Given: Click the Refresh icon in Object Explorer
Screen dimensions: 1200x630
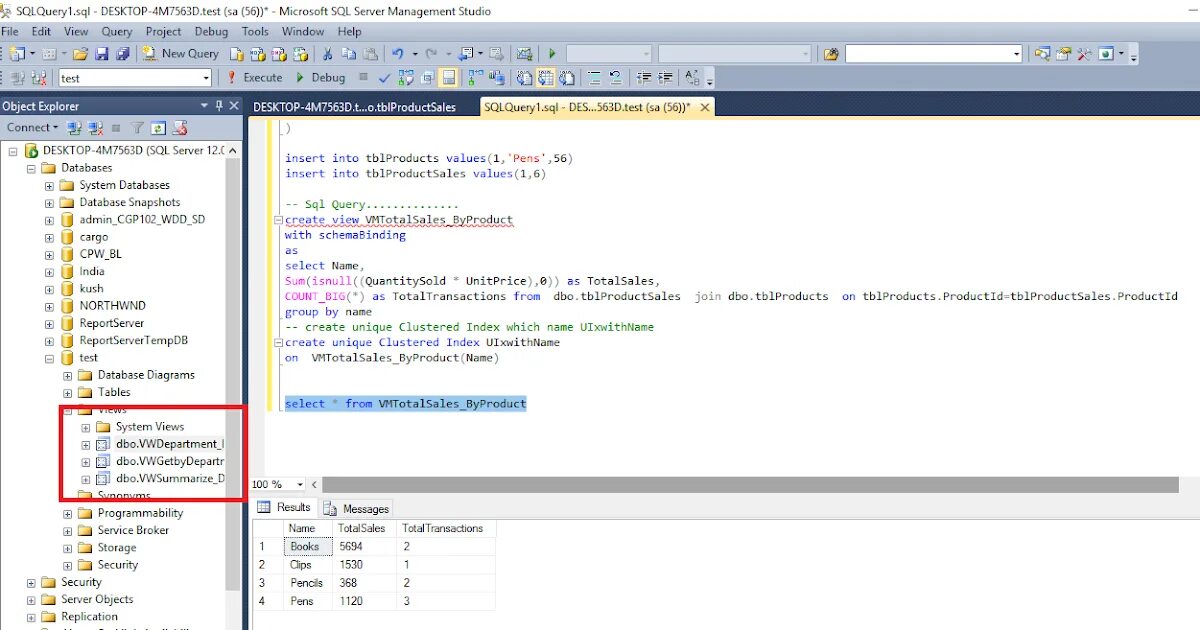Looking at the screenshot, I should pos(159,127).
